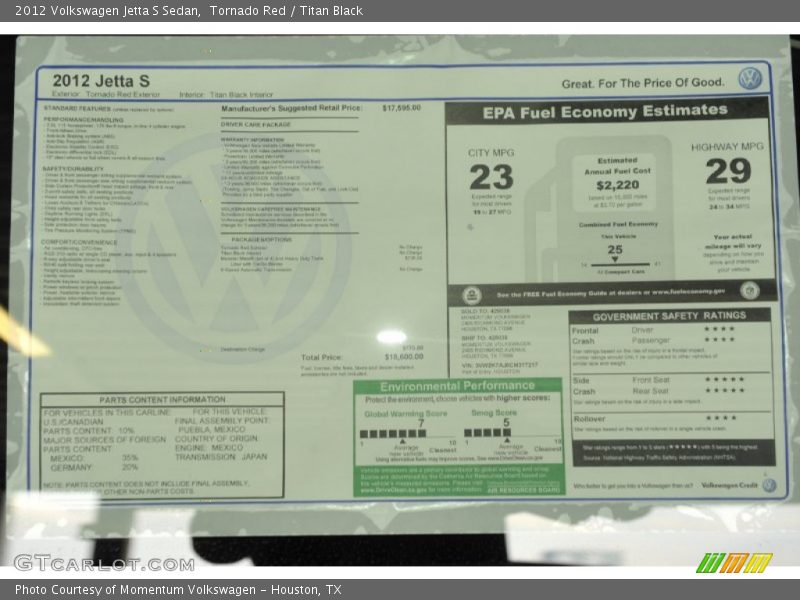Click the DOE seal in fuel guide strip
This screenshot has height=600, width=800.
pos(749,291)
